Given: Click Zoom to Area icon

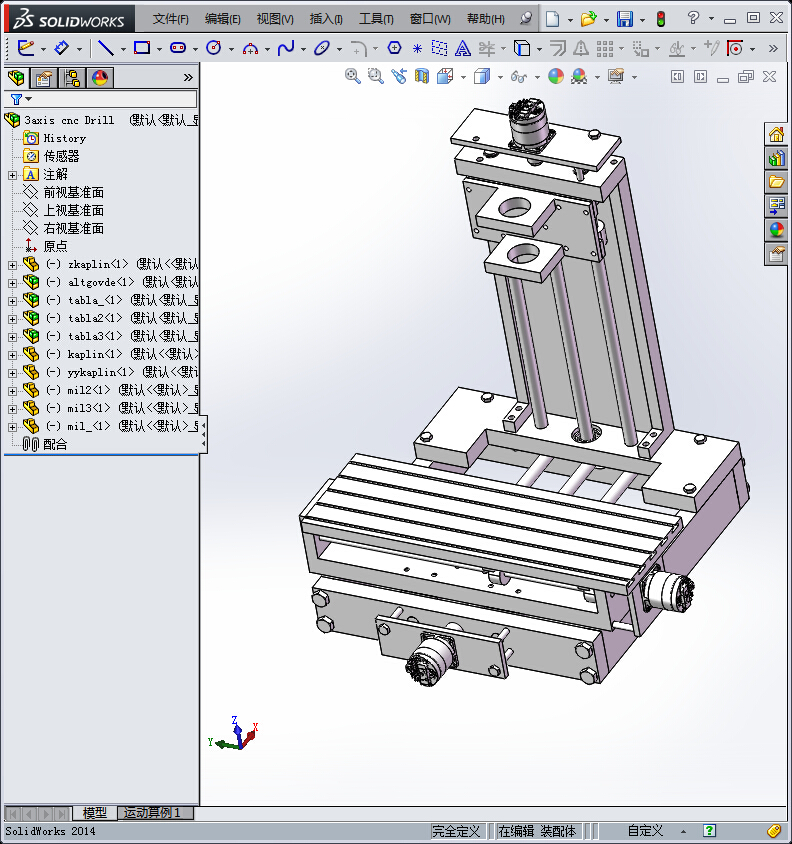Looking at the screenshot, I should pyautogui.click(x=375, y=76).
